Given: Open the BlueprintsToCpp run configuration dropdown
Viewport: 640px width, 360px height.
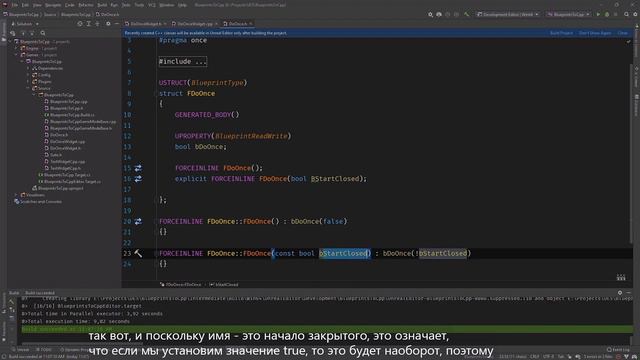Looking at the screenshot, I should [x=569, y=14].
